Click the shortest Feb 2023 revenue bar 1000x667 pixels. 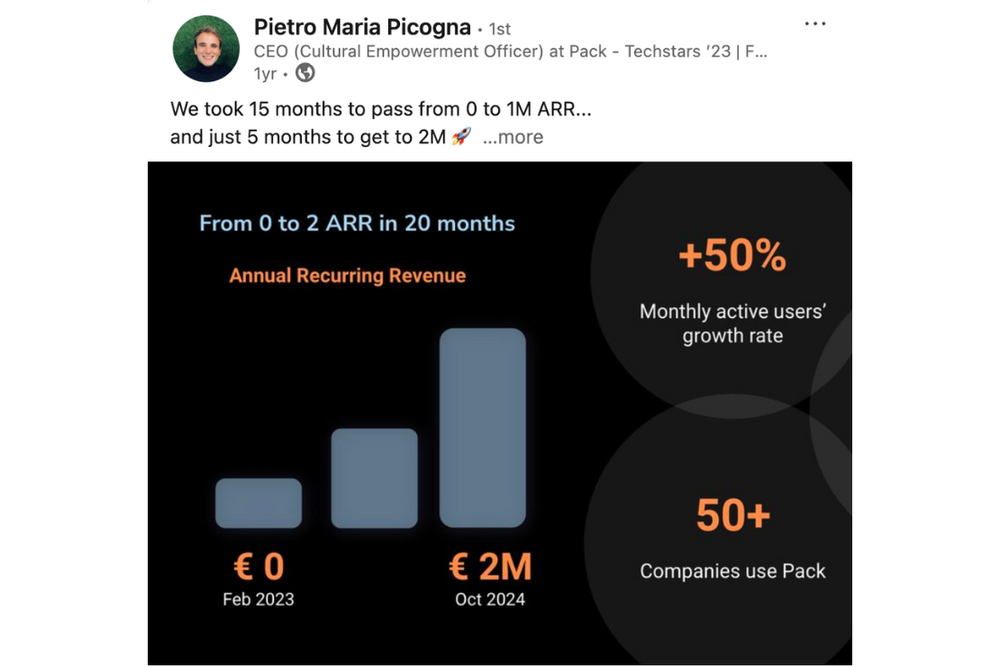258,503
